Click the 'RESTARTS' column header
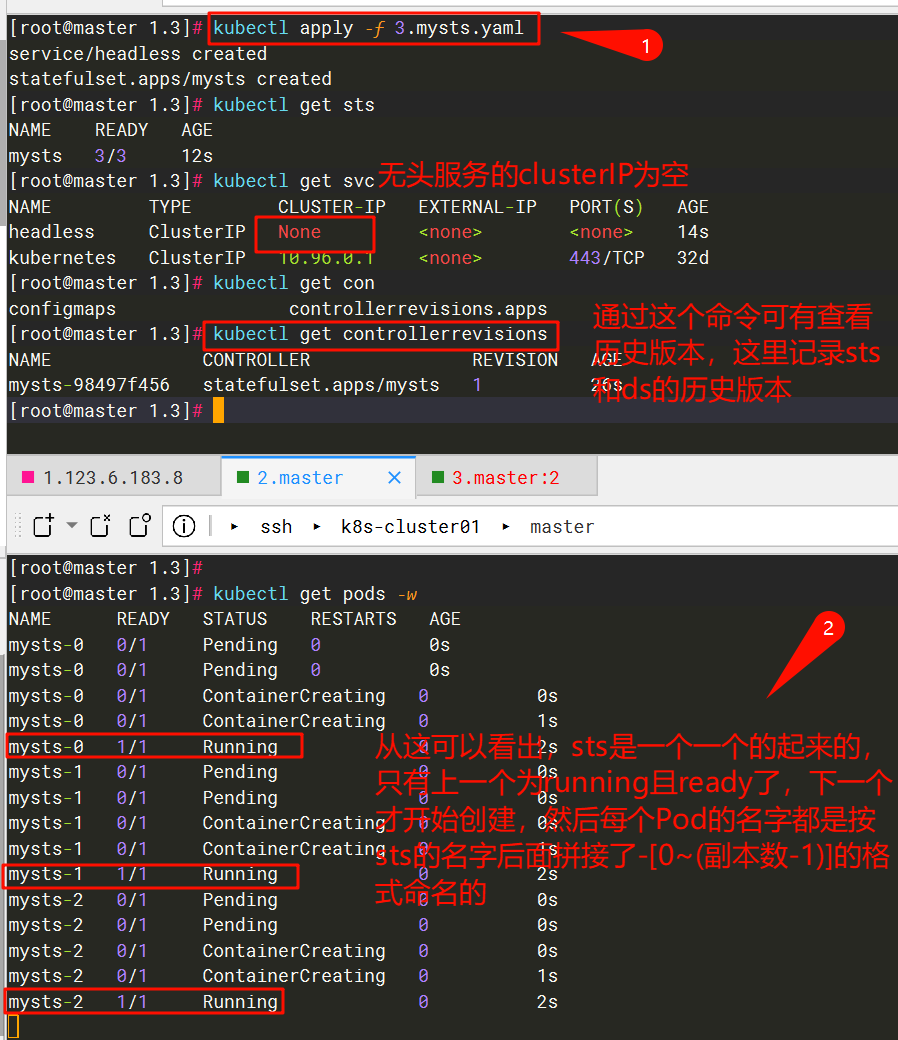 pyautogui.click(x=353, y=619)
